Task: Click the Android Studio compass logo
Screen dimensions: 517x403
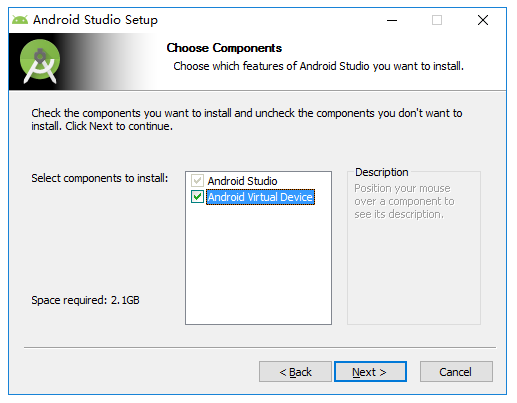Action: point(40,61)
